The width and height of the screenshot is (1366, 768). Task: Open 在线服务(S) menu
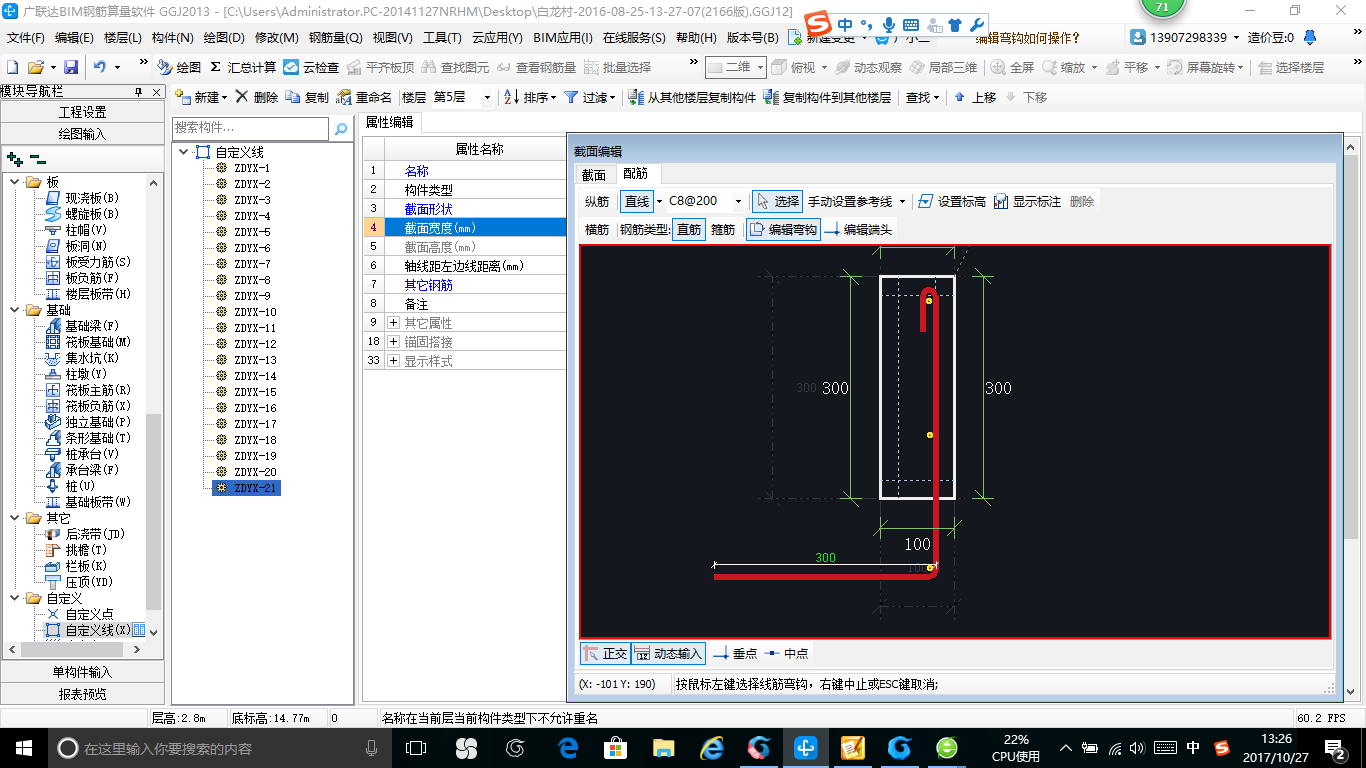pos(634,38)
